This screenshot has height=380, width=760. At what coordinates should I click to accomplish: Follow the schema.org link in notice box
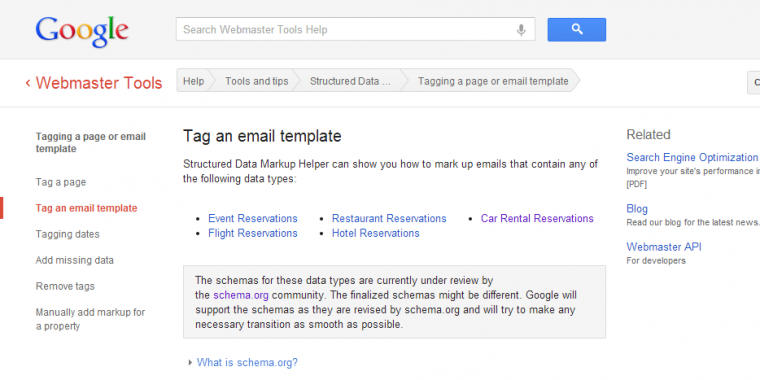(x=240, y=295)
